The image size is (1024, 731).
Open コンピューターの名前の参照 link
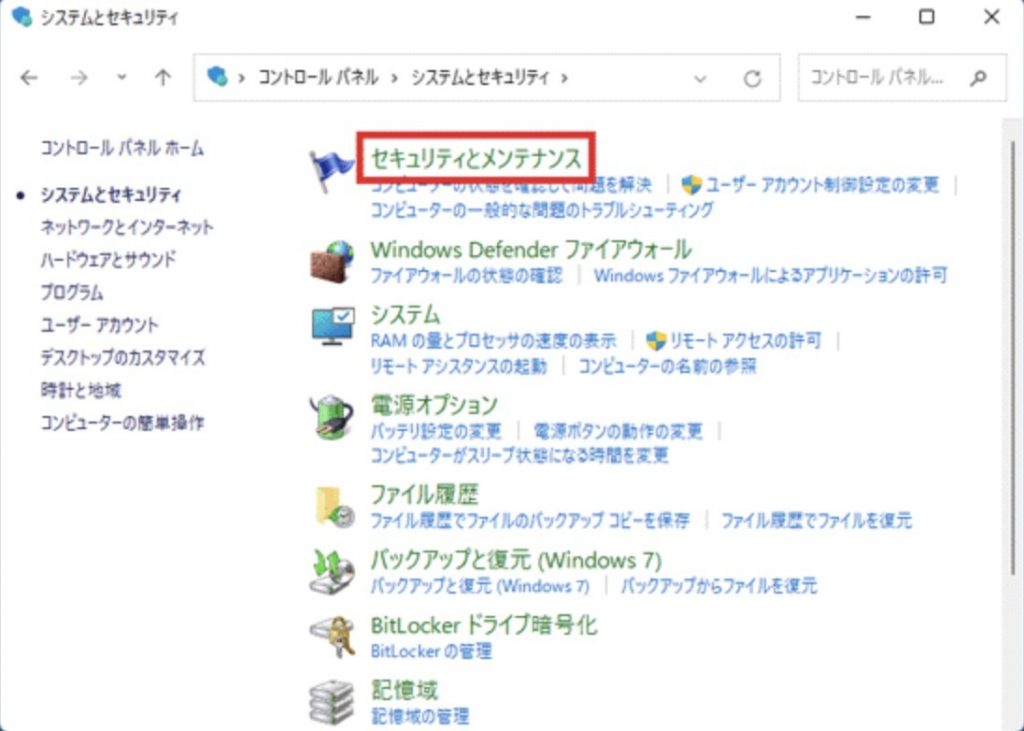[667, 366]
